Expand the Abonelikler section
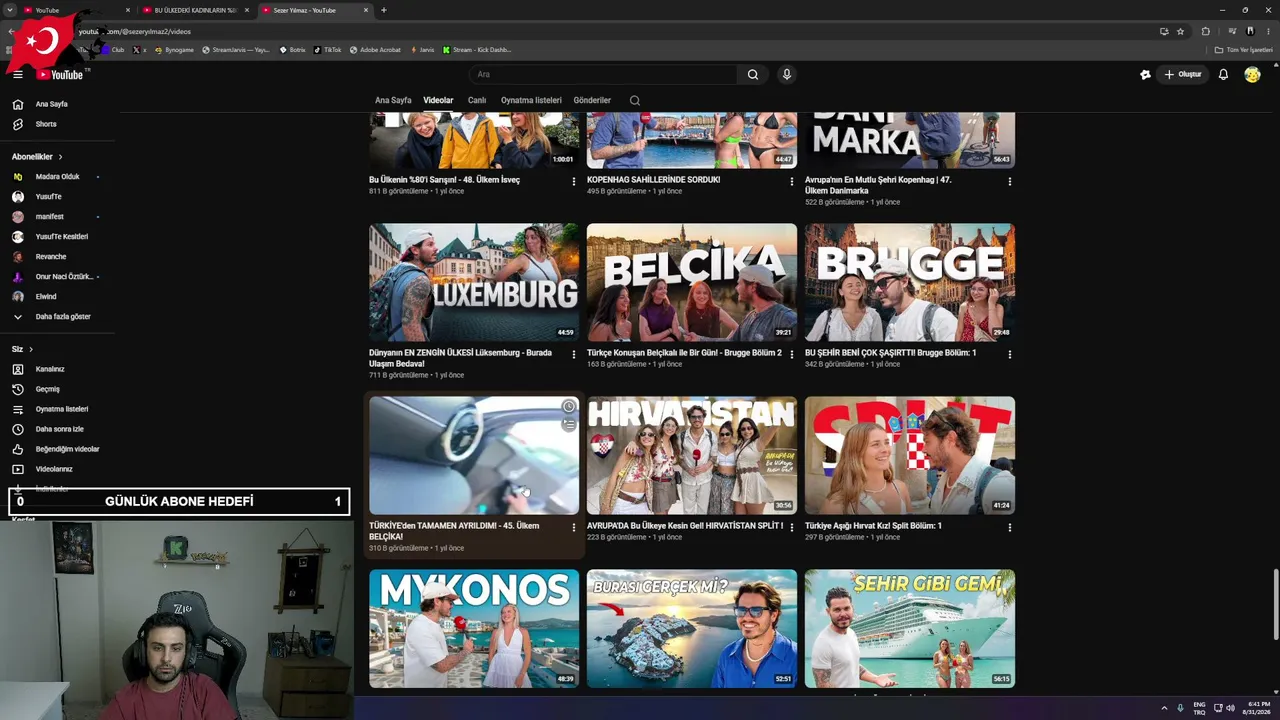This screenshot has height=720, width=1280. pyautogui.click(x=37, y=157)
